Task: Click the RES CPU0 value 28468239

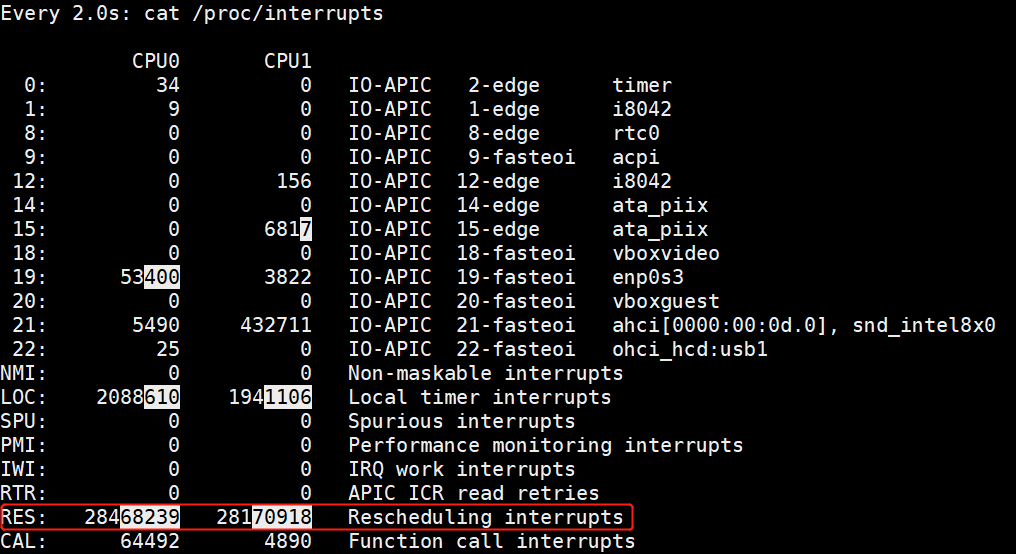Action: click(x=132, y=517)
